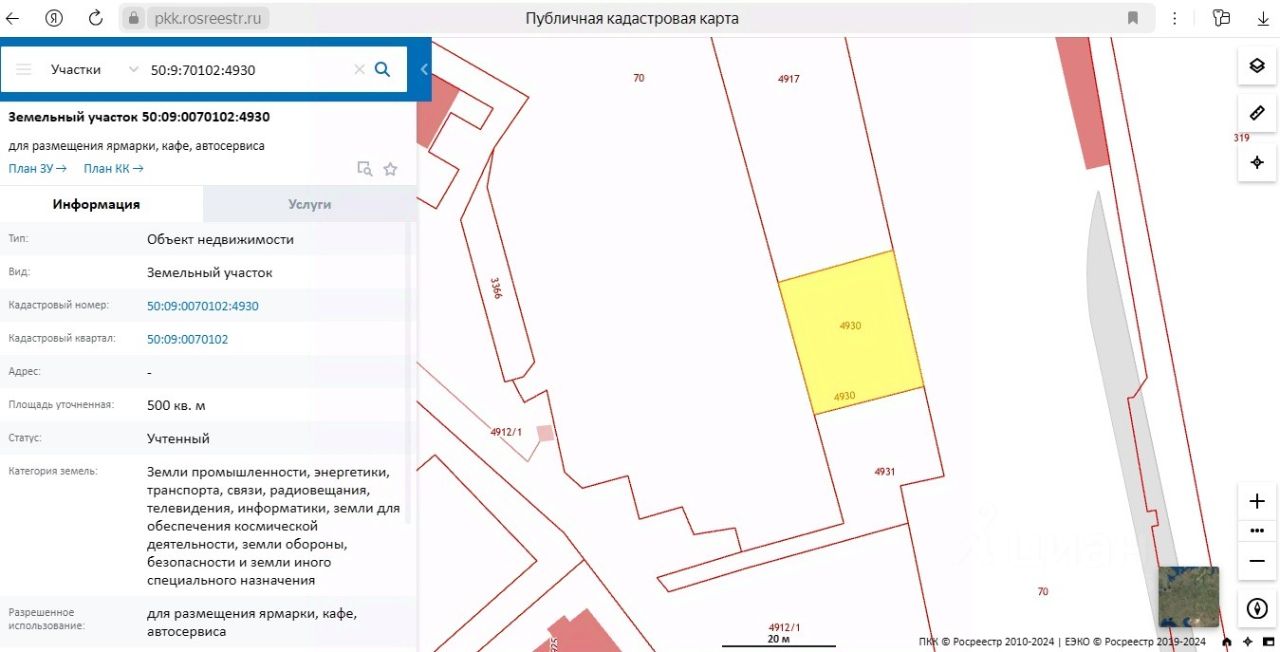Image resolution: width=1280 pixels, height=652 pixels.
Task: Collapse the side panel with left chevron
Action: coord(424,69)
